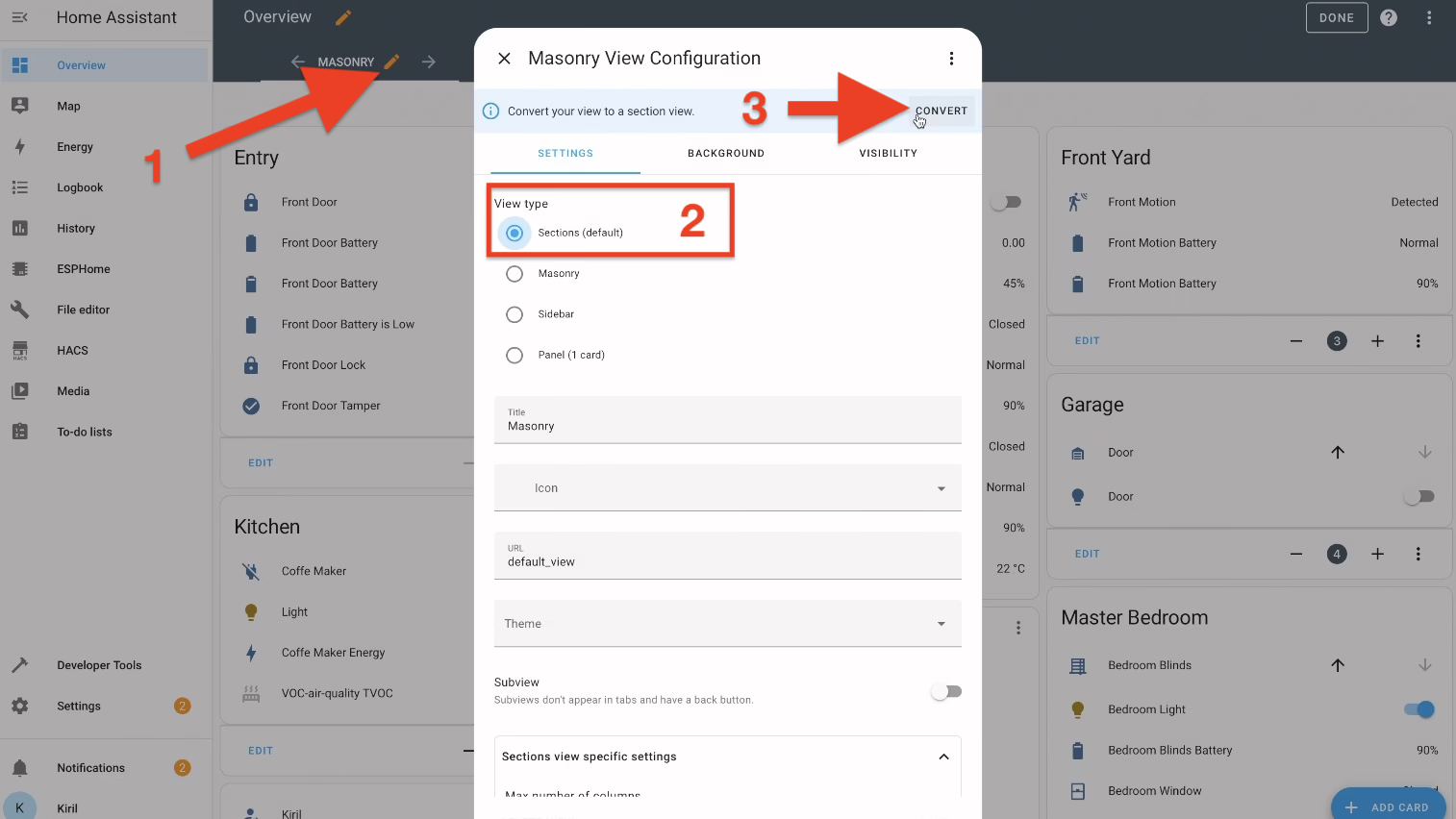
Task: Open To-do lists
Action: [105, 432]
